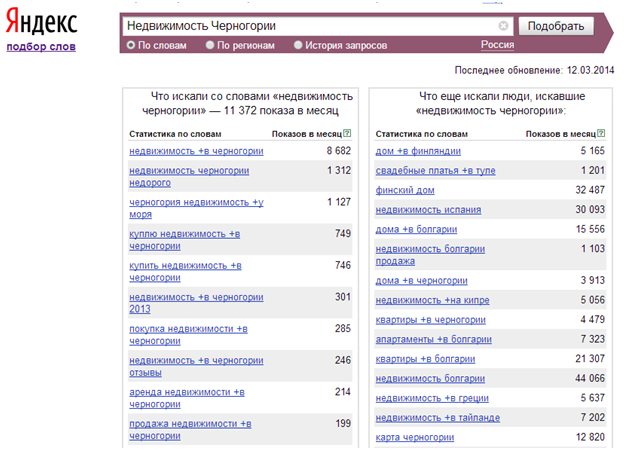
Task: Open 'аренда недвижимости +в черногории' link
Action: (x=187, y=398)
